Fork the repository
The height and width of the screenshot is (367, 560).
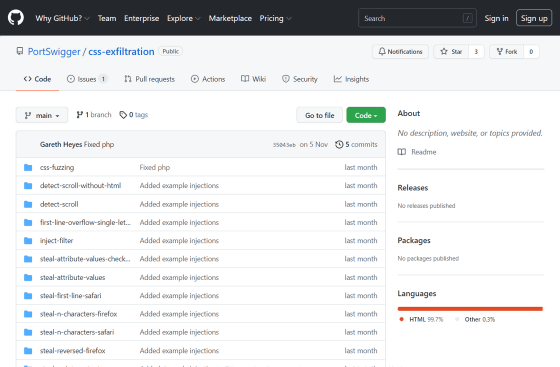click(x=506, y=52)
